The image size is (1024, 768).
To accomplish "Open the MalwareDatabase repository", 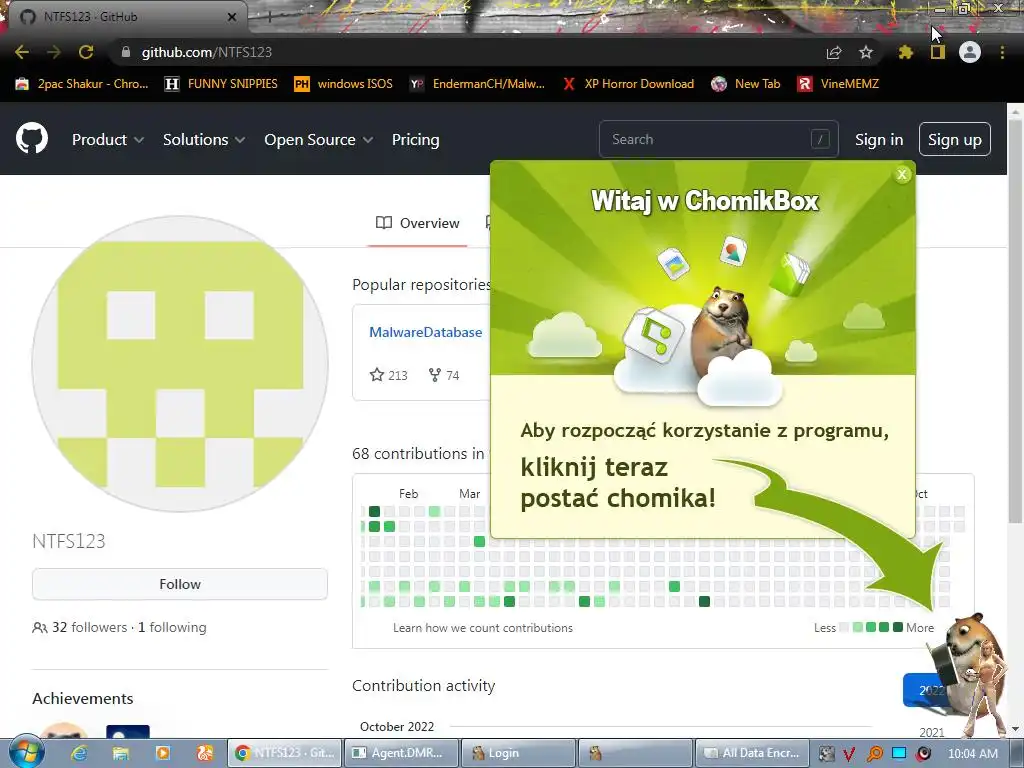I will [x=425, y=332].
